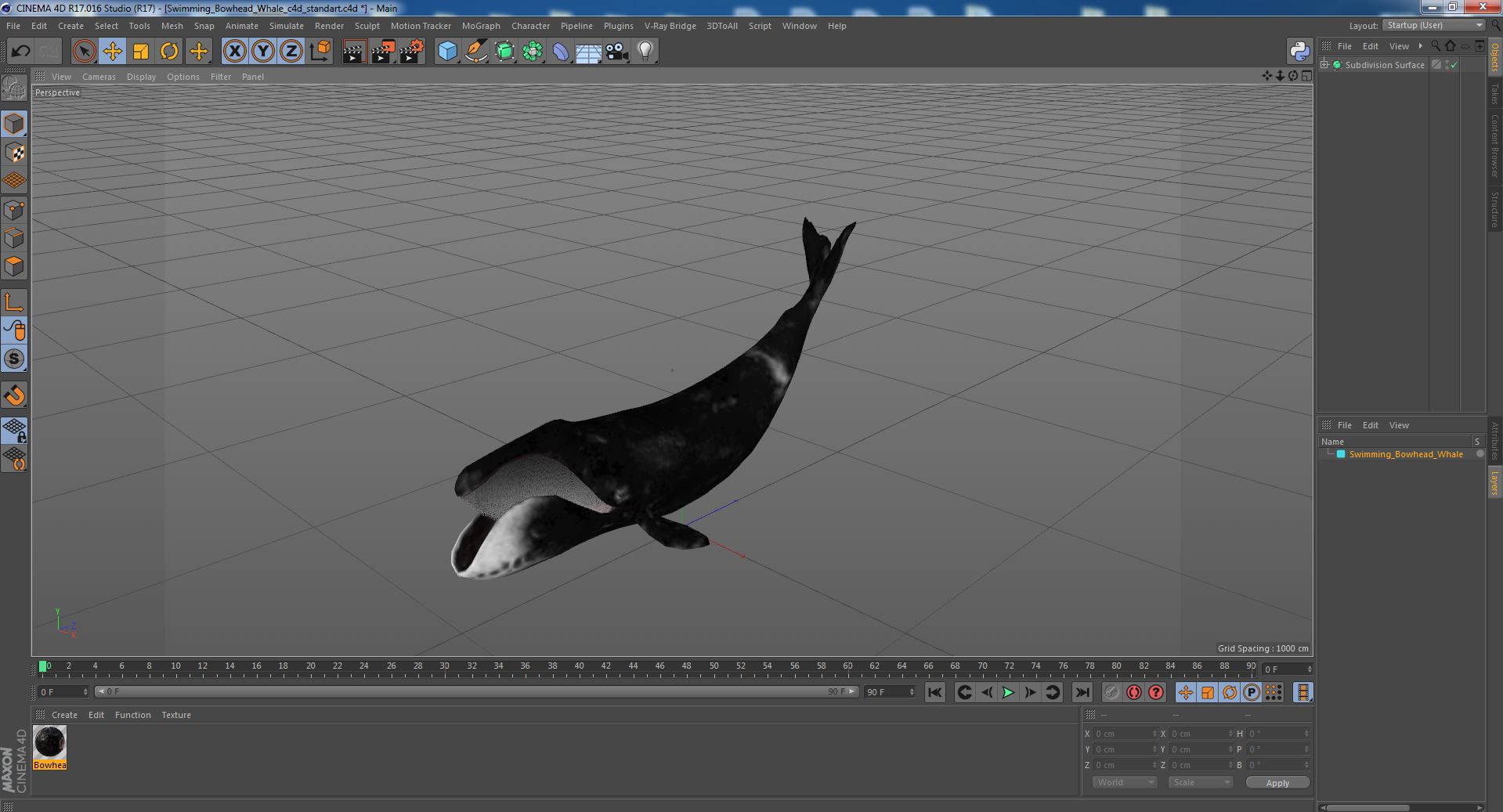Click the Apply button
Image resolution: width=1503 pixels, height=812 pixels.
coord(1277,782)
